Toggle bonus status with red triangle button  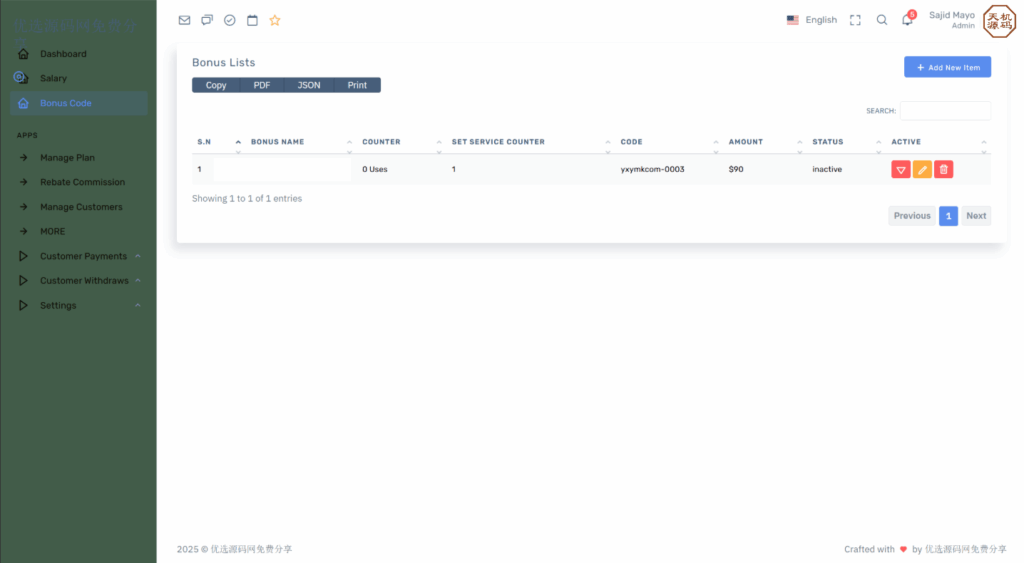(901, 170)
